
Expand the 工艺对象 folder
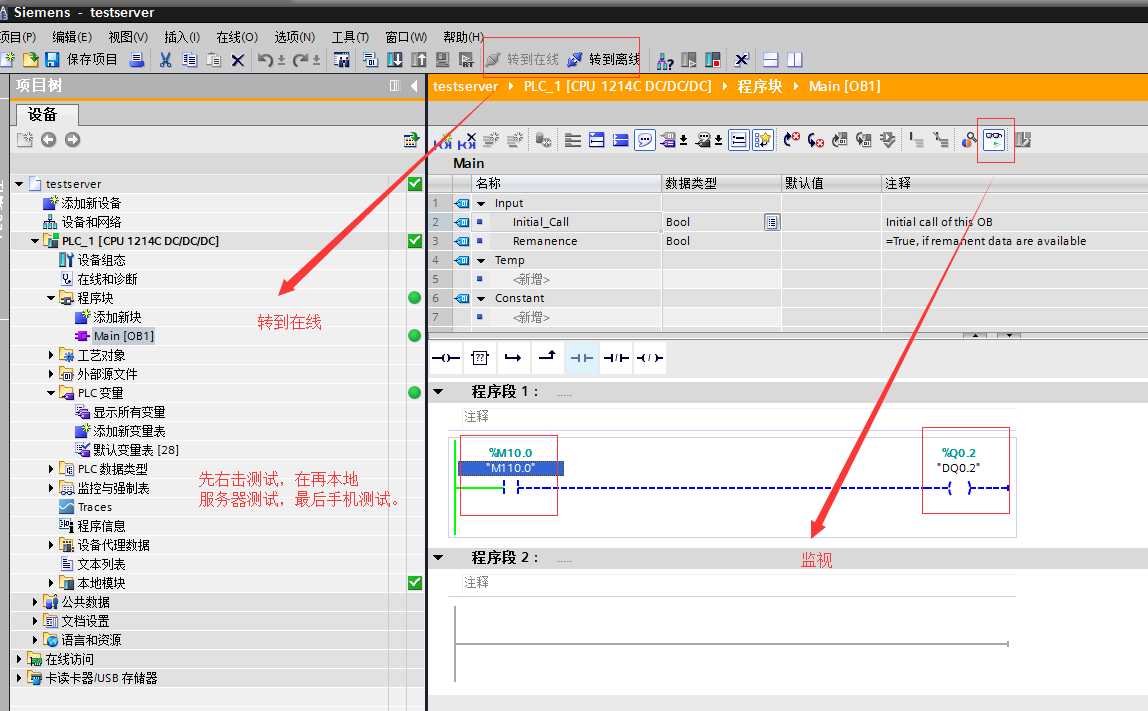point(51,355)
